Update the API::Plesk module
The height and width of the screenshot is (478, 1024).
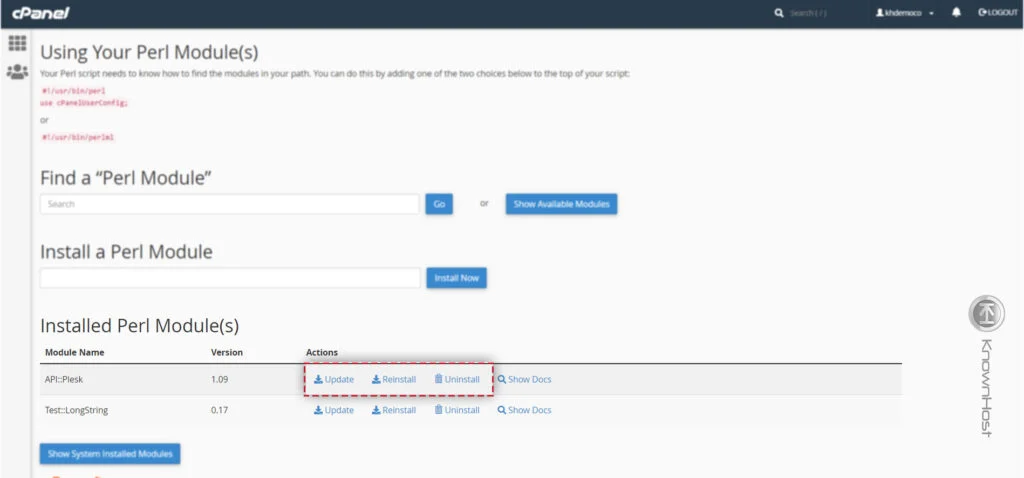click(334, 379)
